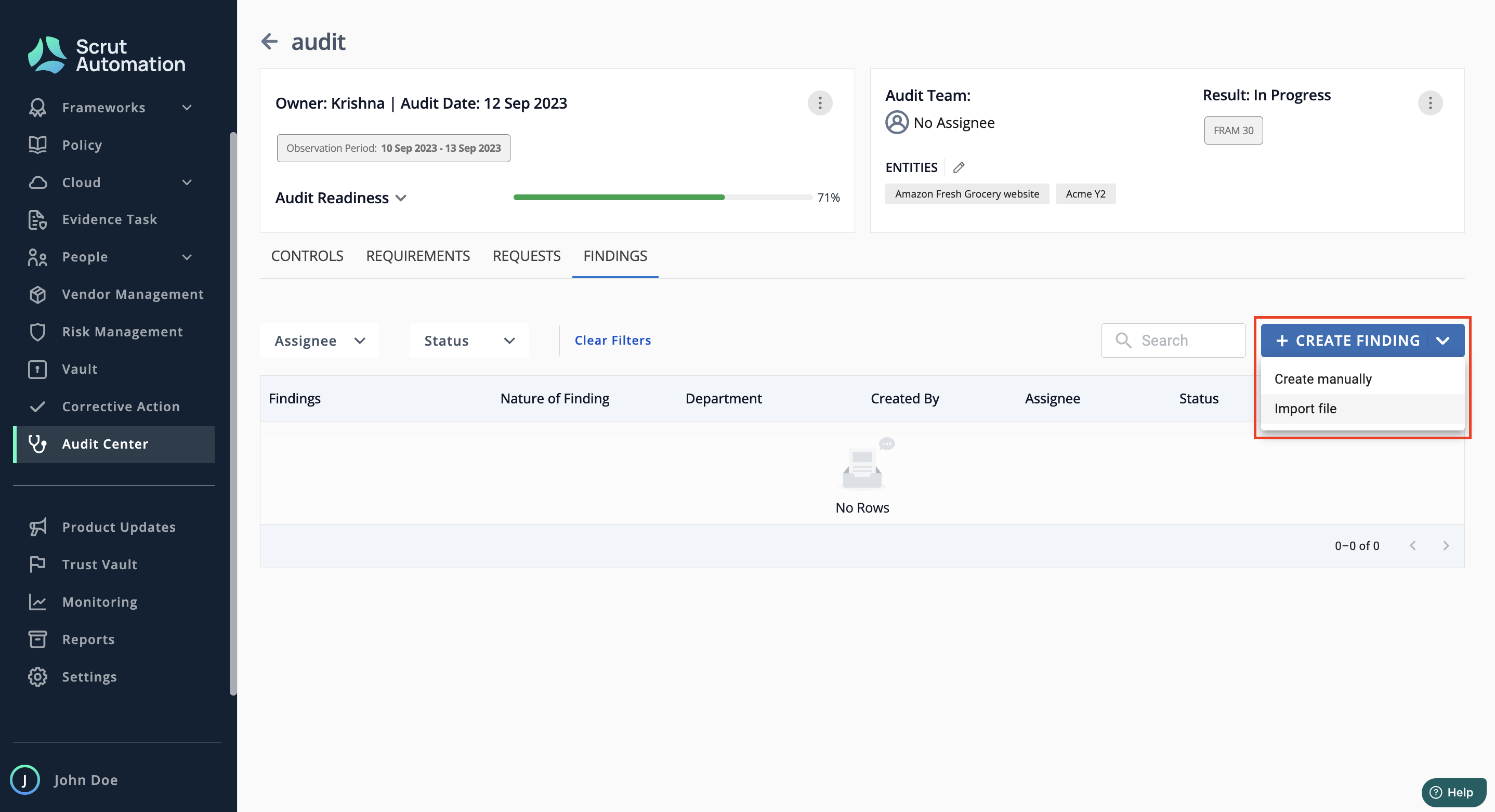
Task: Edit entities with the pencil icon
Action: [959, 167]
